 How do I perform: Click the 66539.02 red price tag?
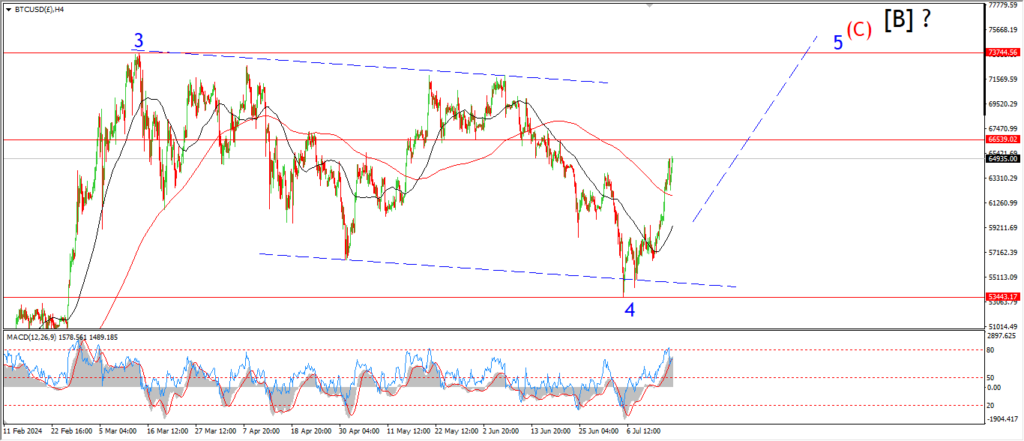[x=1002, y=139]
